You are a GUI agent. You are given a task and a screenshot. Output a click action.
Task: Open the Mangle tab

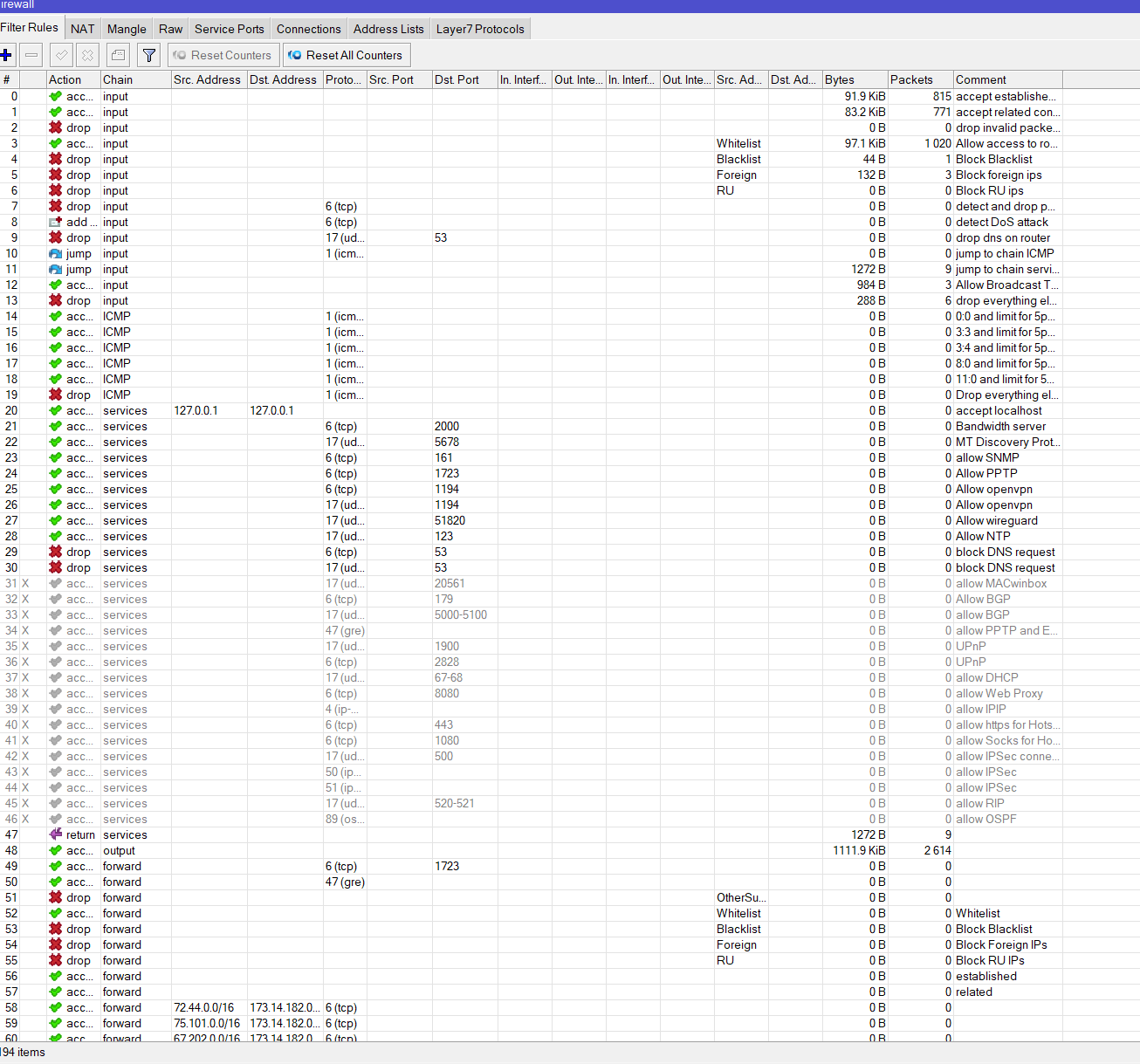tap(127, 29)
